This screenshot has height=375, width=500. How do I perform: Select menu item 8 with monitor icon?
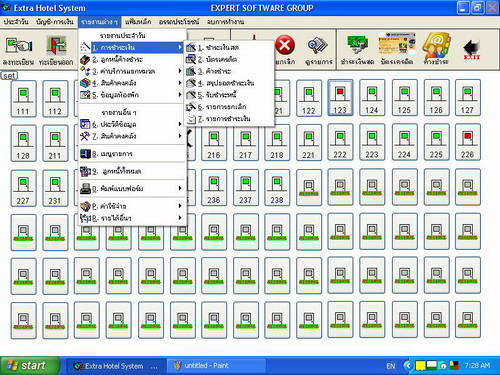[x=132, y=154]
